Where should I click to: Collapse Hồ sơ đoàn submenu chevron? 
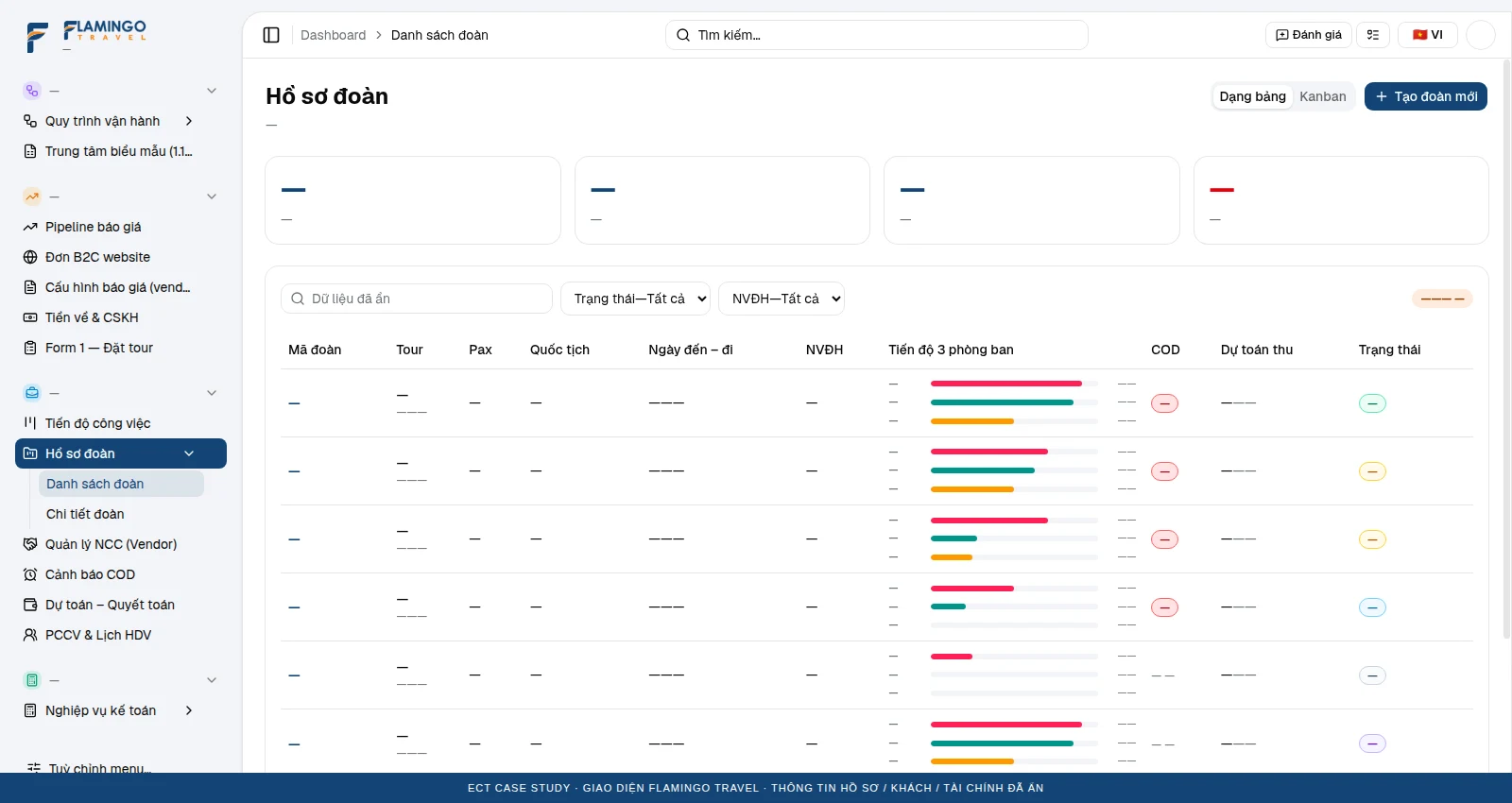(189, 453)
